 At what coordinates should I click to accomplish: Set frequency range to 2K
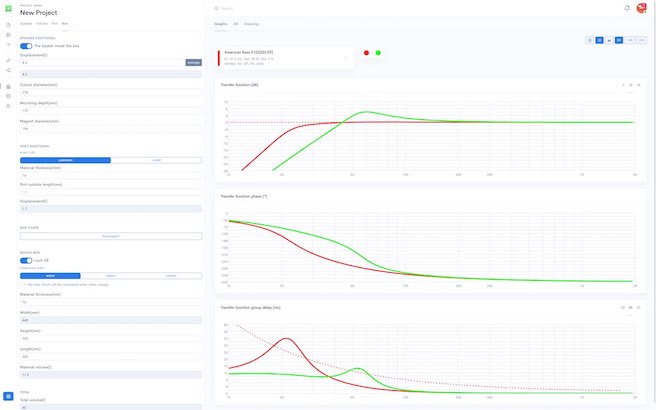(619, 40)
